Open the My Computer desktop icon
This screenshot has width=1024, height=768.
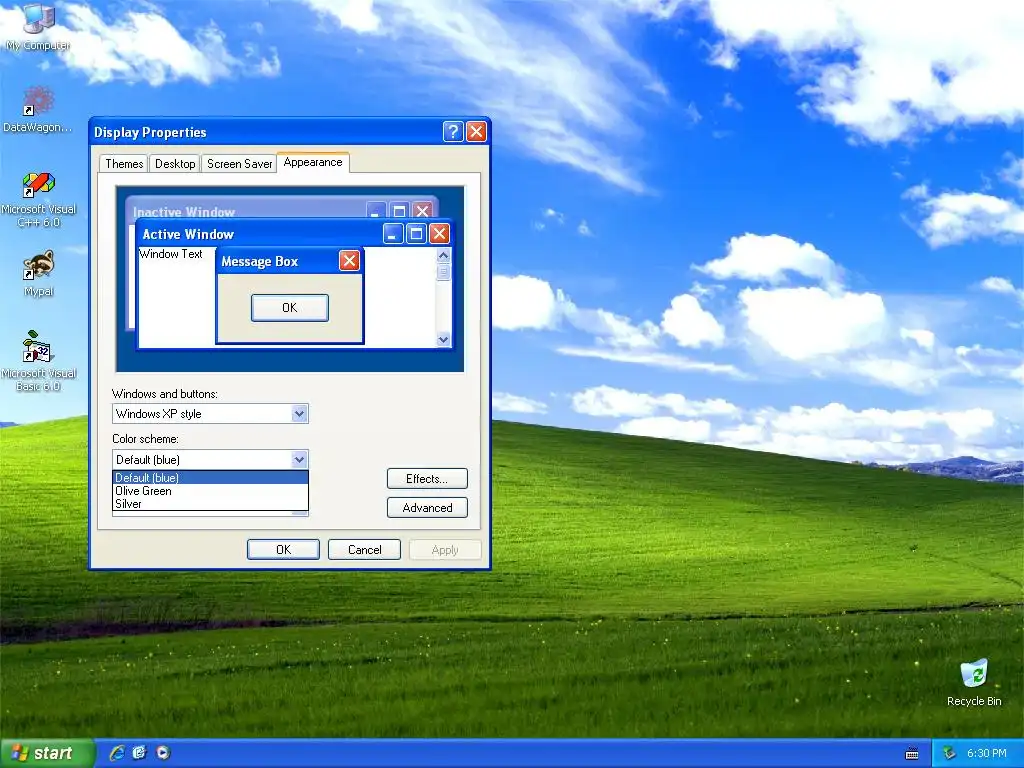(38, 26)
